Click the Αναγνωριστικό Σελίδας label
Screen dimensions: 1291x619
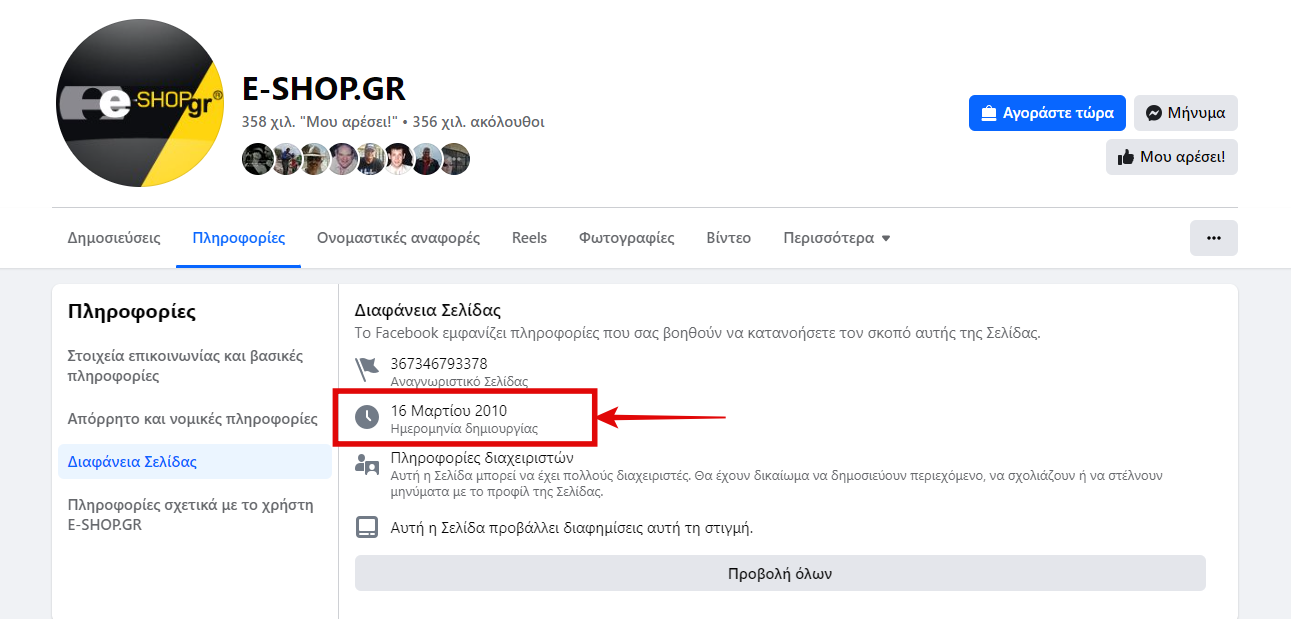coord(459,381)
